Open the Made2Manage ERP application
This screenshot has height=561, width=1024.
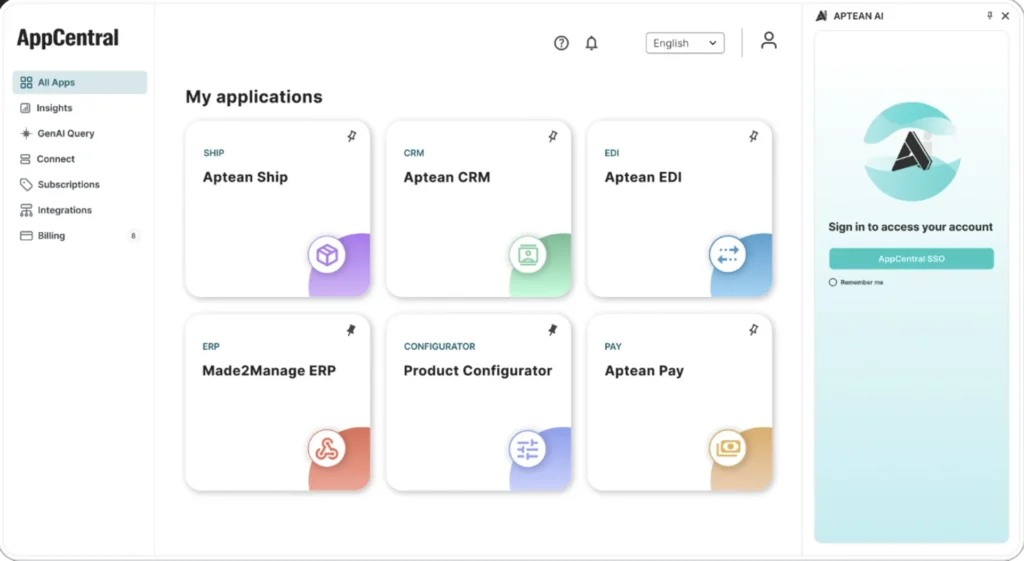278,402
